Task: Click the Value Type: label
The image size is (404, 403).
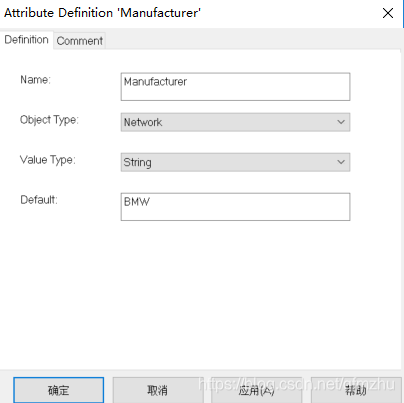Action: point(48,160)
